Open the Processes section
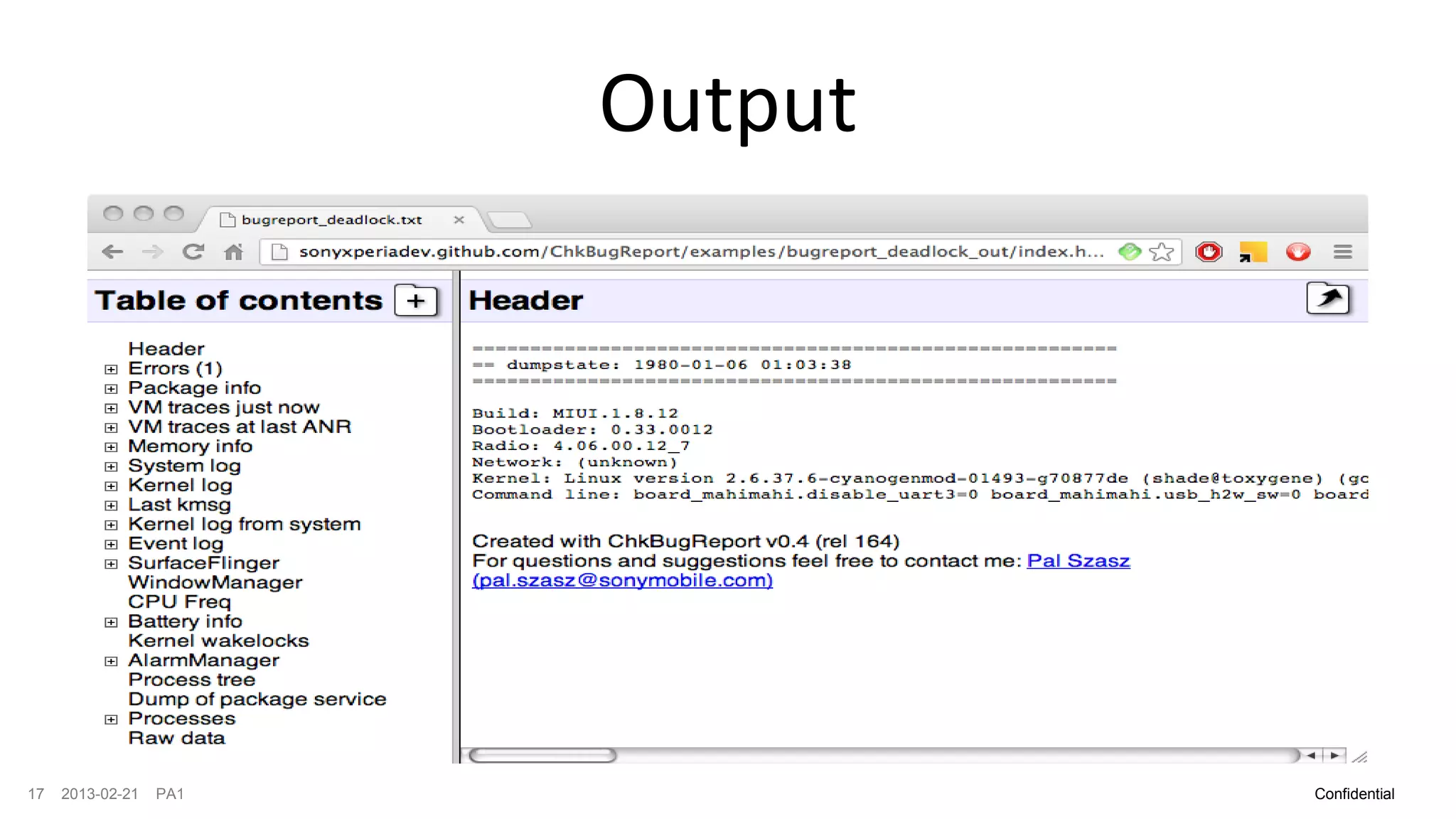The height and width of the screenshot is (819, 1456). pos(182,719)
